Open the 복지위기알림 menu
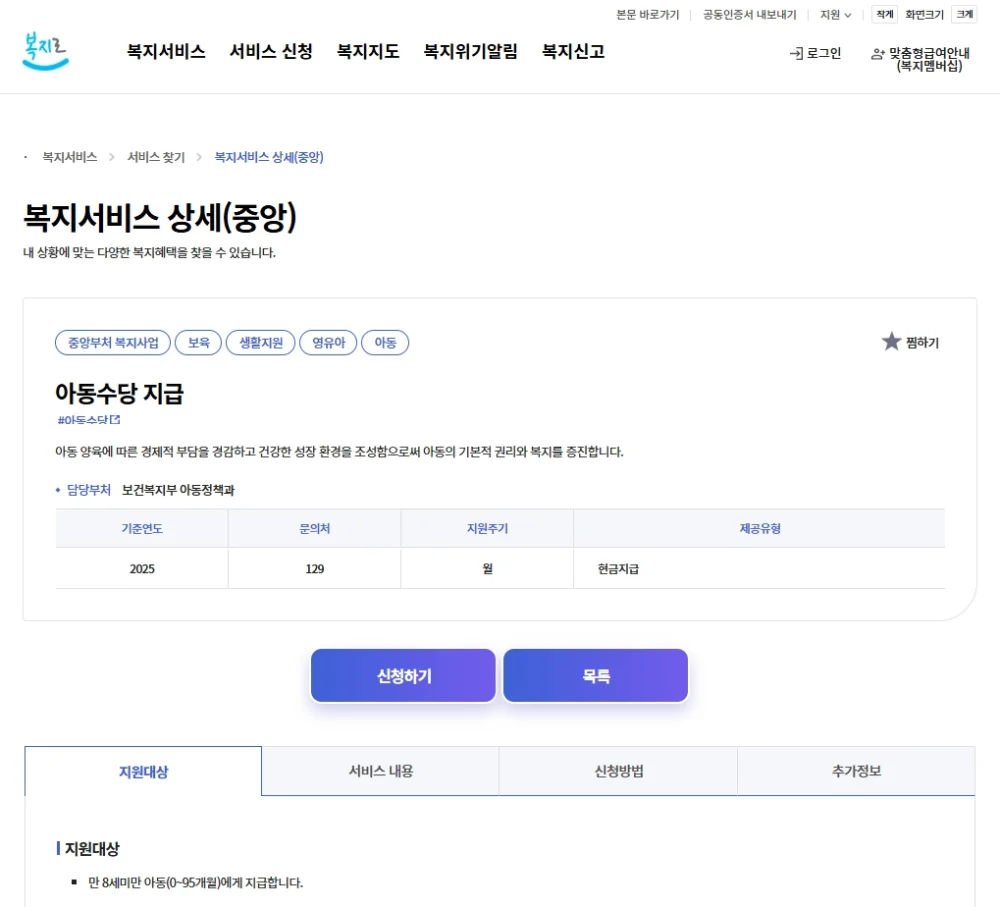The image size is (1000, 907). 470,52
